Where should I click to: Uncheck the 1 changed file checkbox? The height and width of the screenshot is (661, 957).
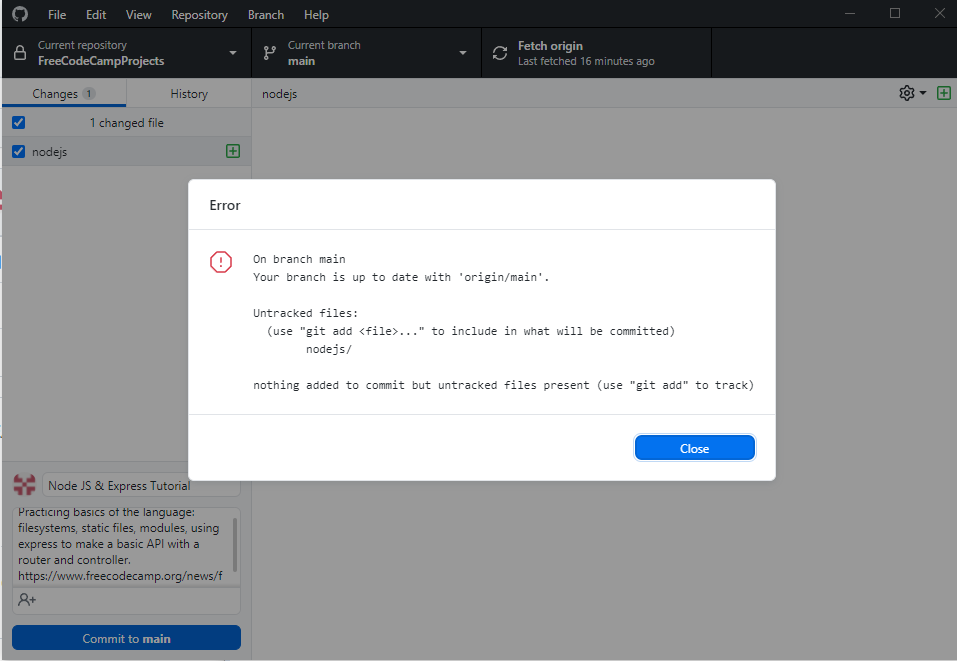click(18, 122)
